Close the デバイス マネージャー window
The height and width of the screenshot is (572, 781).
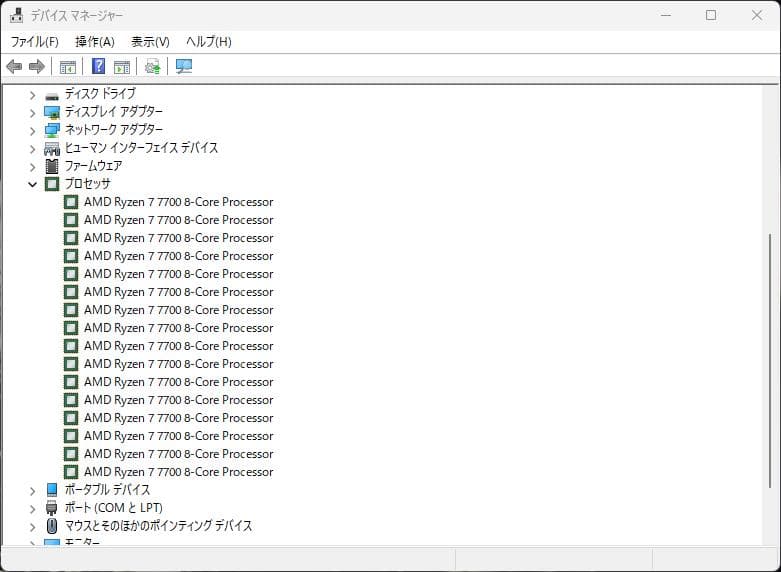[x=757, y=15]
